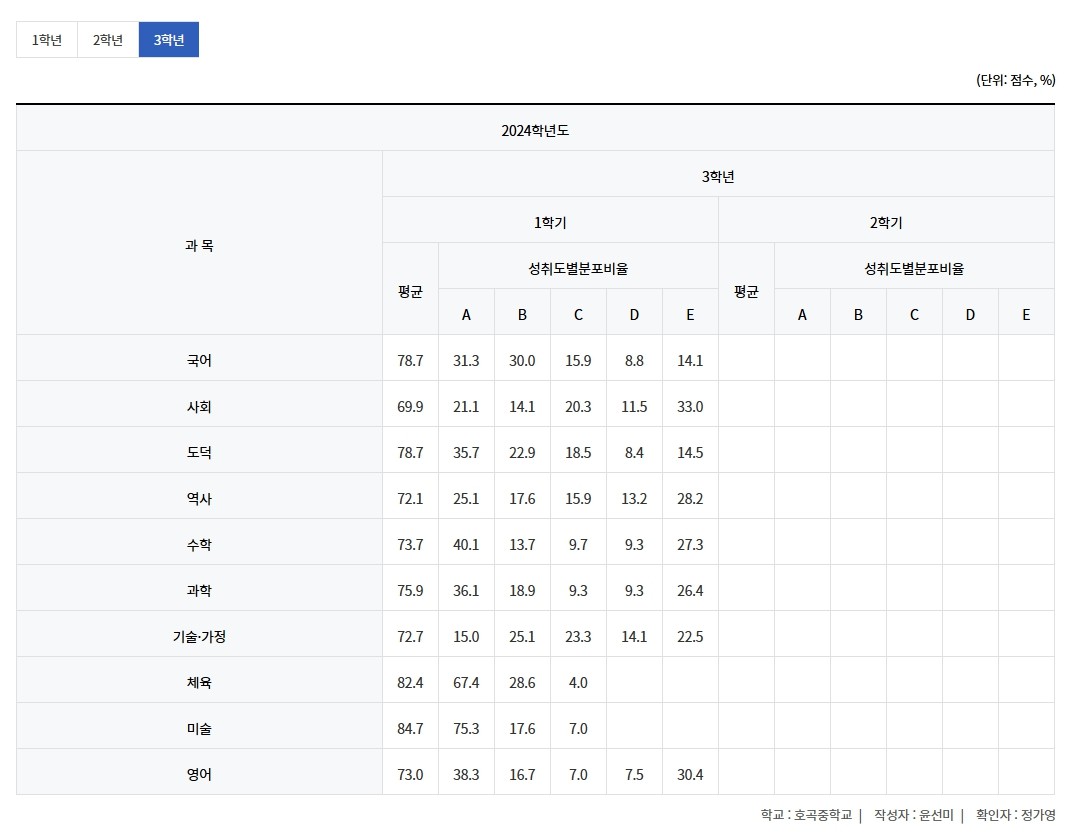This screenshot has width=1073, height=838.
Task: Click the 2024학년도 table header
Action: [535, 131]
